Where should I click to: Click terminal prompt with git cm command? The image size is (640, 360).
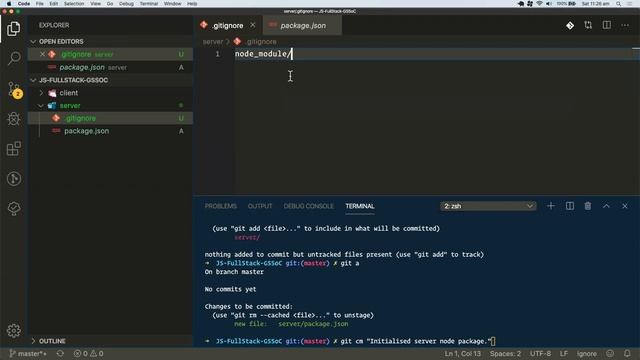(350, 341)
